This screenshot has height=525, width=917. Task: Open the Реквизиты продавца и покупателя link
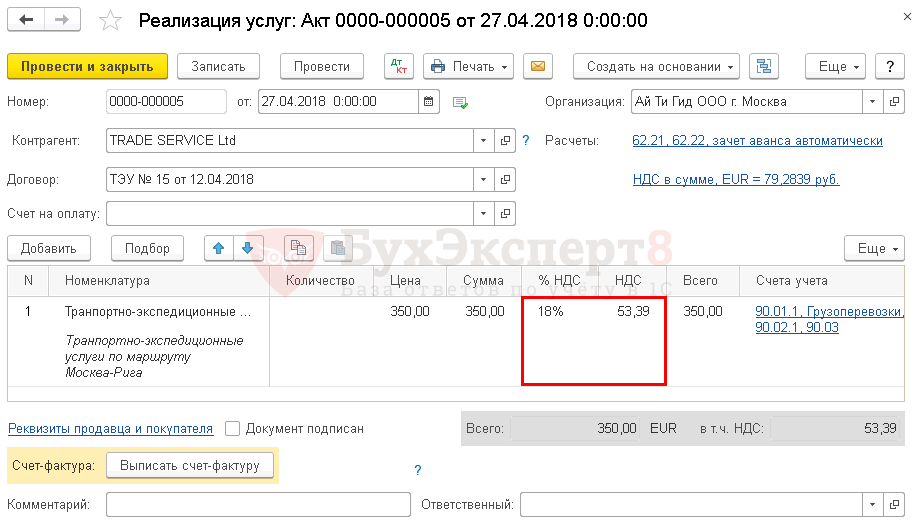tap(110, 429)
